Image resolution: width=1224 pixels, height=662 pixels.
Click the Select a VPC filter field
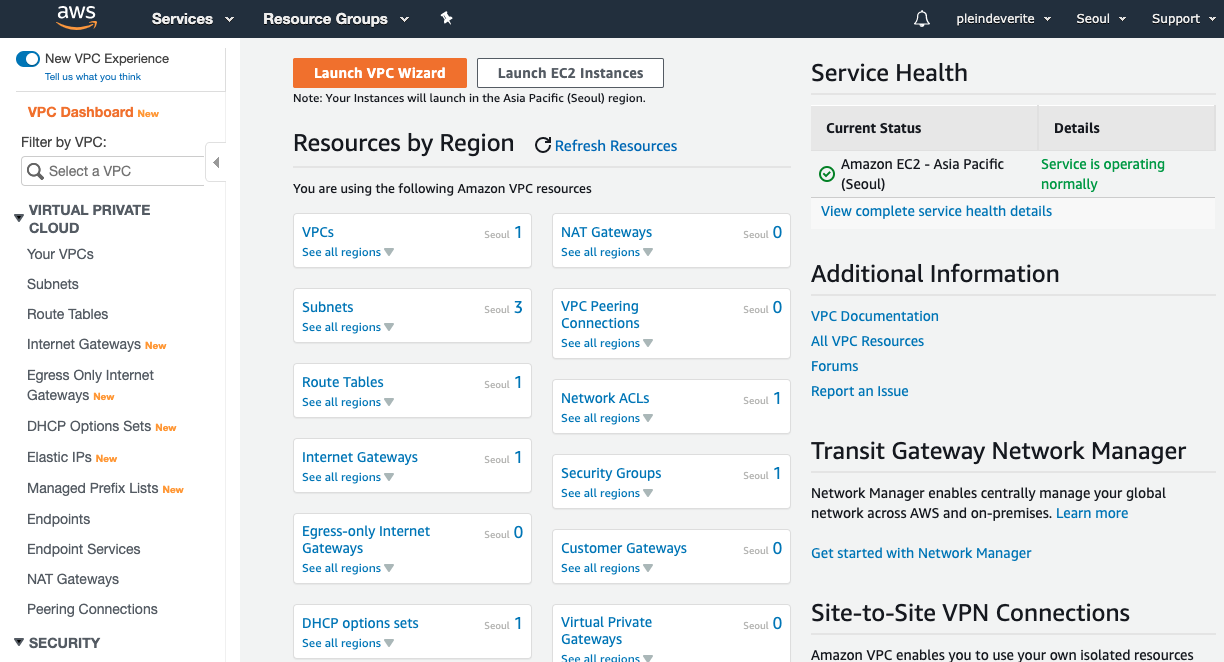click(x=113, y=171)
